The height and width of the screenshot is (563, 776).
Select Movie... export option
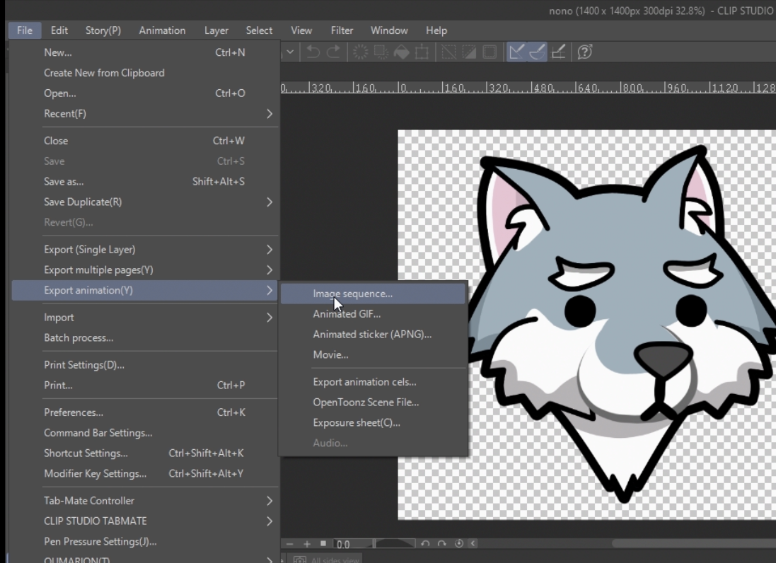tap(330, 355)
